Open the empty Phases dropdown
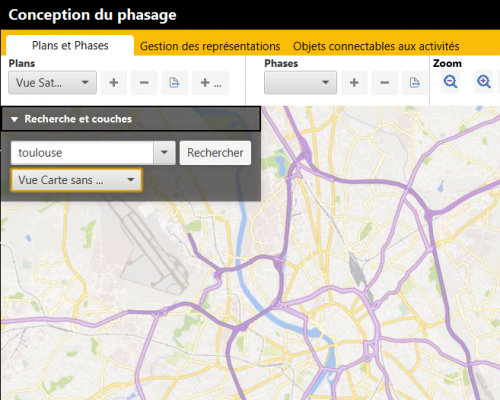 [x=300, y=82]
